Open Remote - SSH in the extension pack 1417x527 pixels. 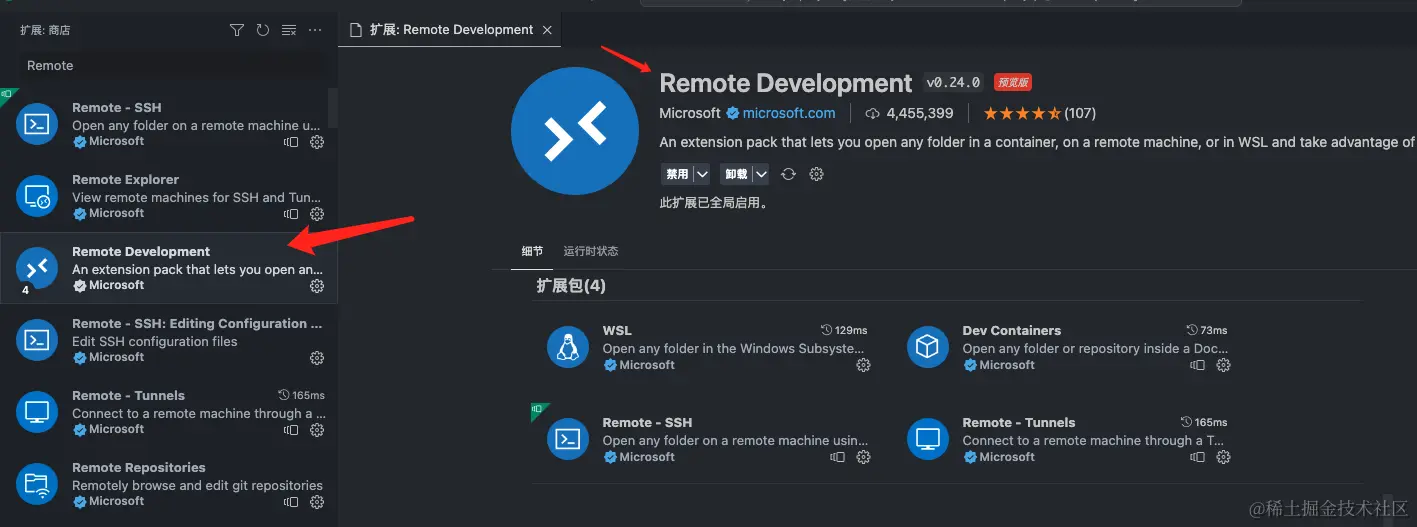point(709,440)
